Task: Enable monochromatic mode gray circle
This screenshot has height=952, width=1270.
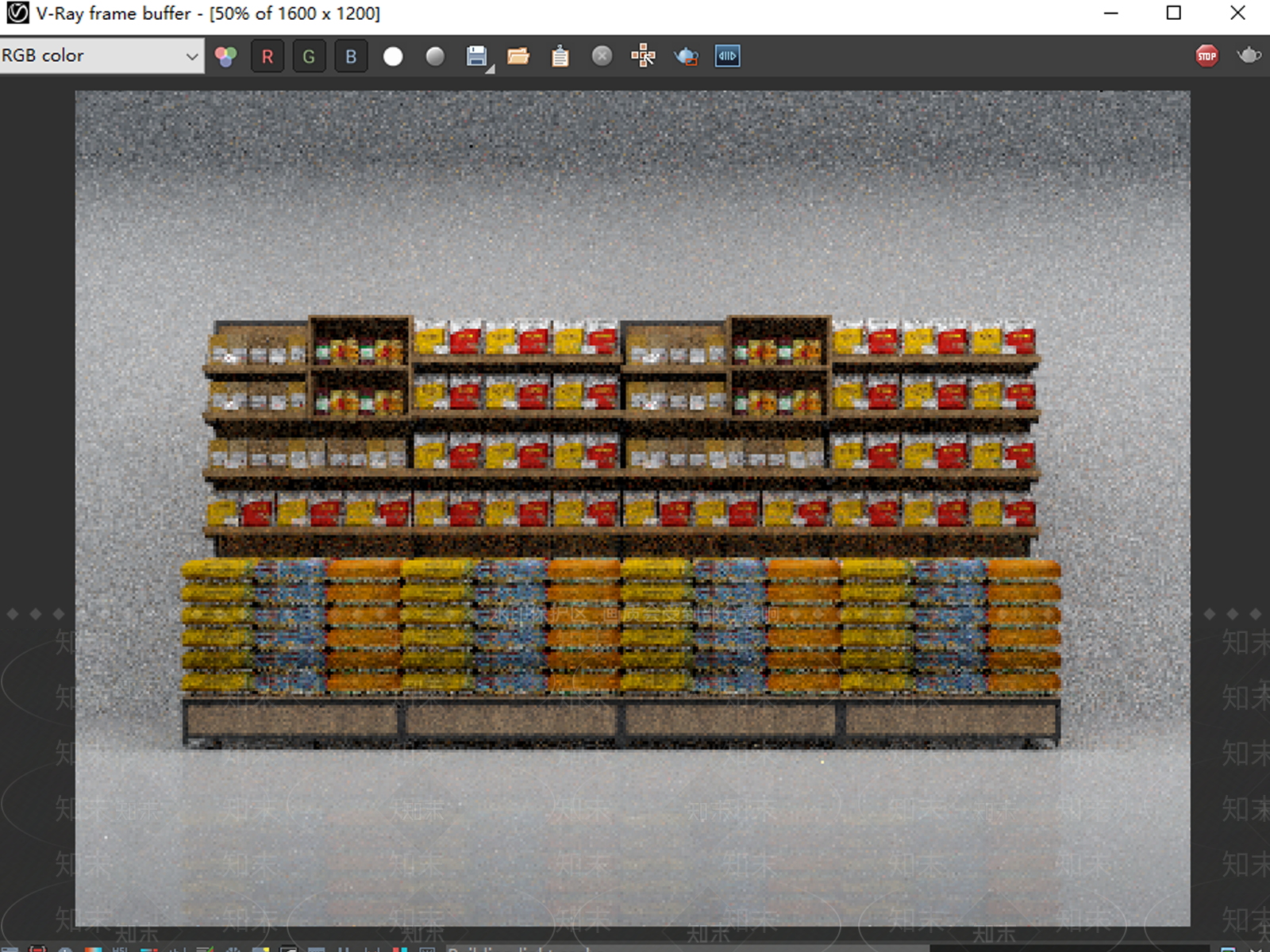Action: [x=435, y=56]
